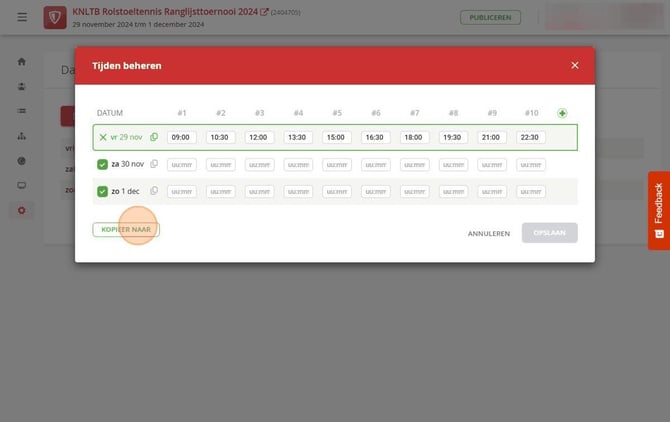Open settings gear in left sidebar

[x=21, y=210]
